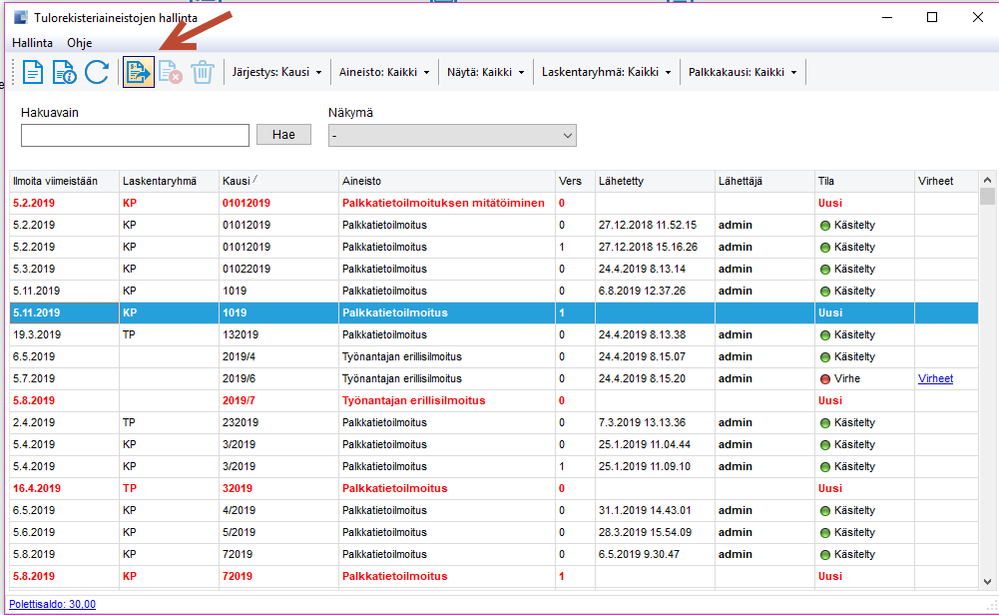Image resolution: width=999 pixels, height=615 pixels.
Task: Click Käsitelty status in 2.4.2019 row
Action: (x=847, y=423)
